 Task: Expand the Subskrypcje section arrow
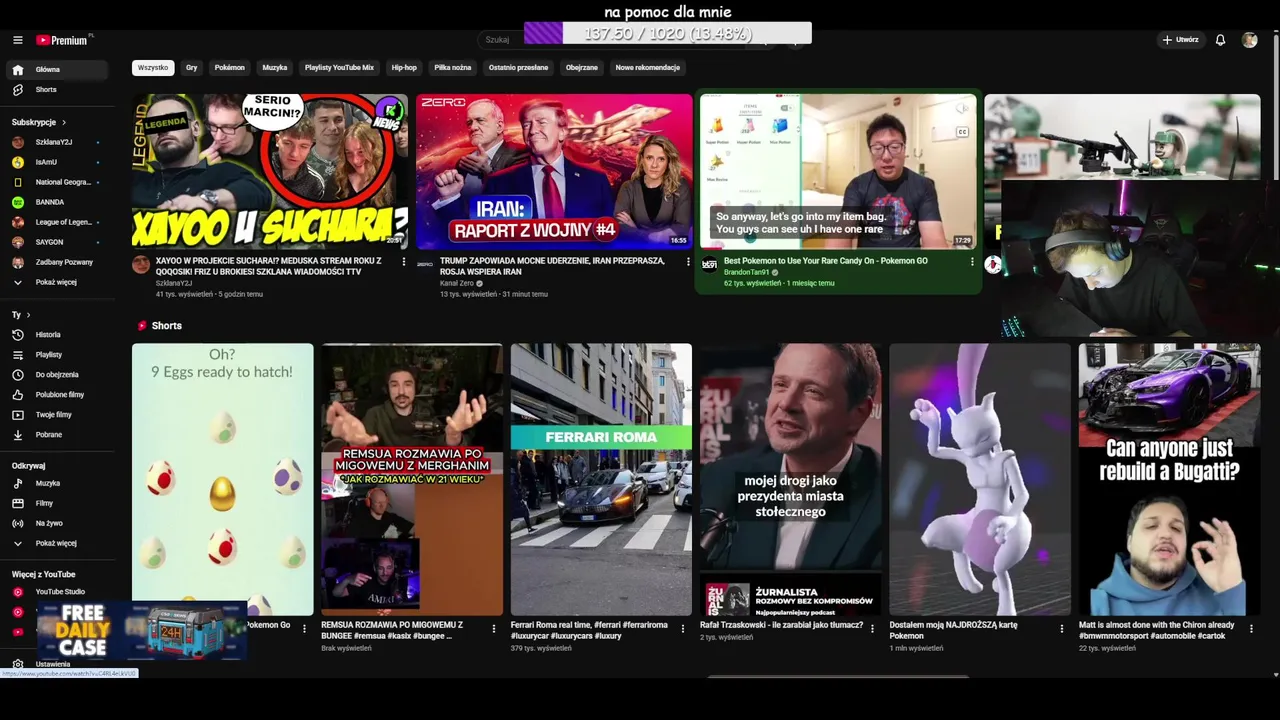pos(64,122)
